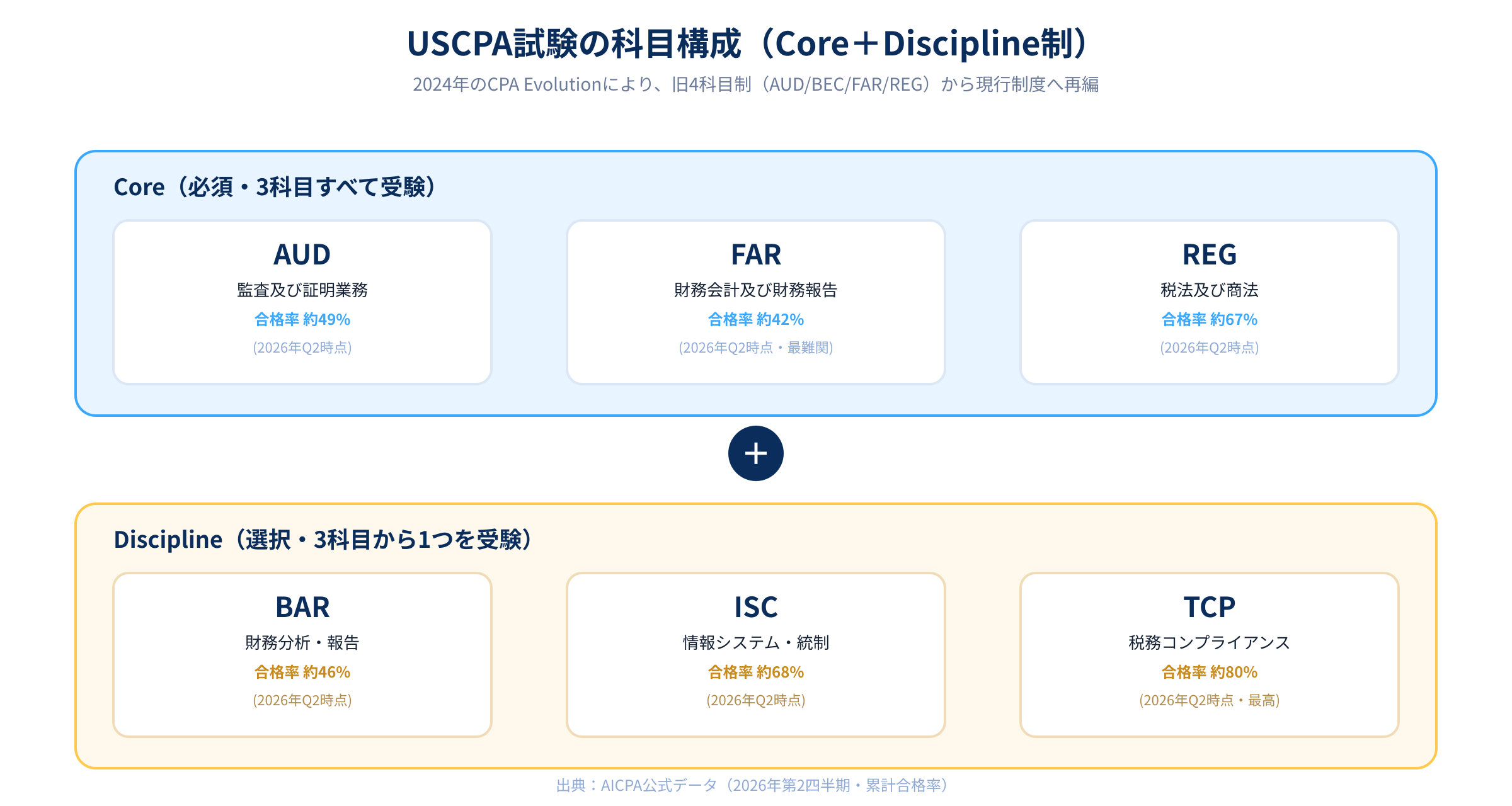Select the TCP subject card
This screenshot has height=806, width=1512.
coord(1210,655)
